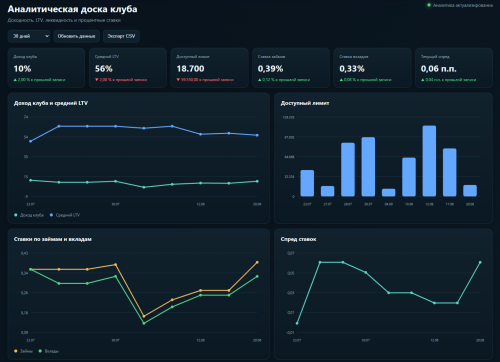Click the red down arrow under 18.700
500x362 pixels.
click(x=178, y=80)
